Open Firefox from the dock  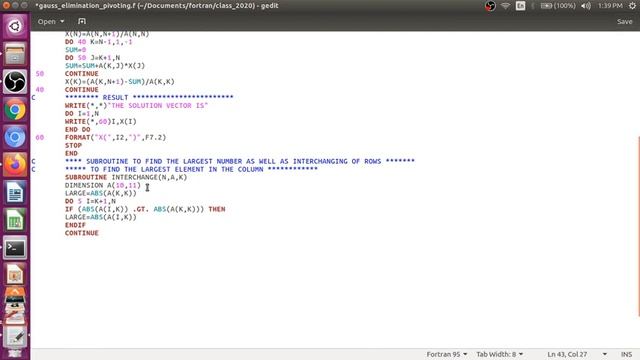15,165
